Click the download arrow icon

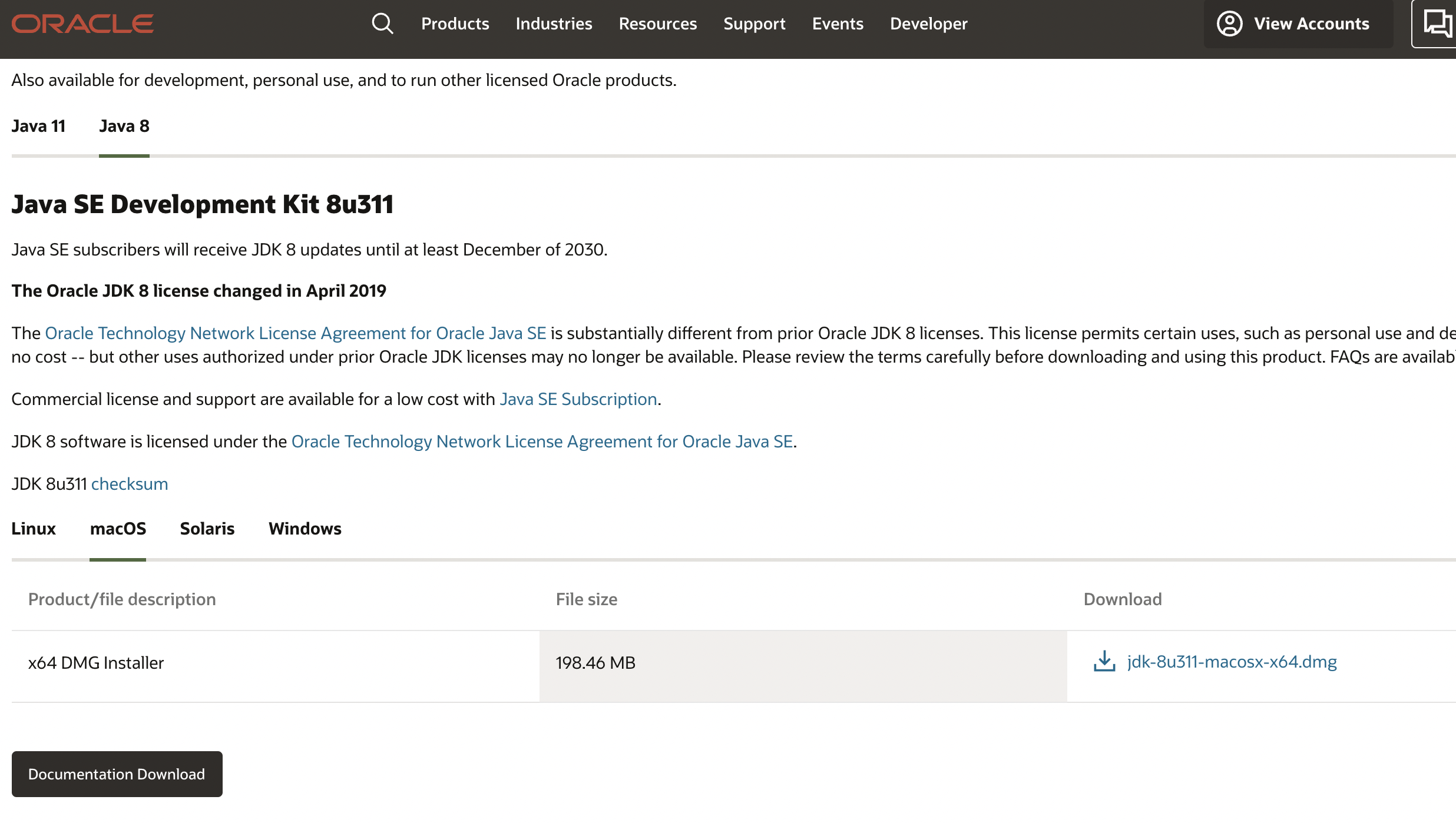[1104, 661]
